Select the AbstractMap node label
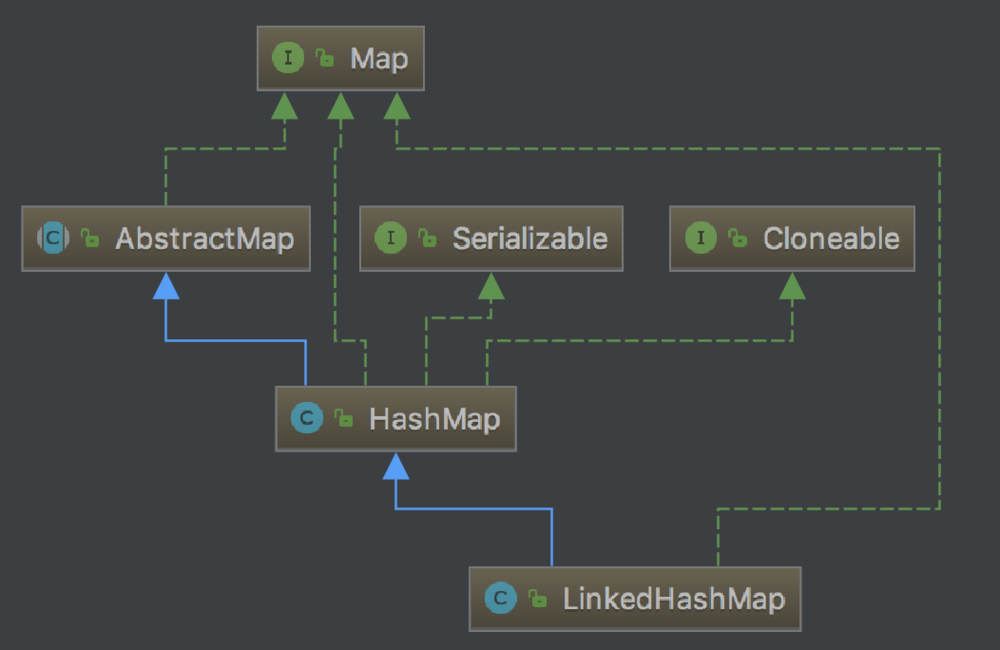This screenshot has height=650, width=1000. pyautogui.click(x=204, y=238)
